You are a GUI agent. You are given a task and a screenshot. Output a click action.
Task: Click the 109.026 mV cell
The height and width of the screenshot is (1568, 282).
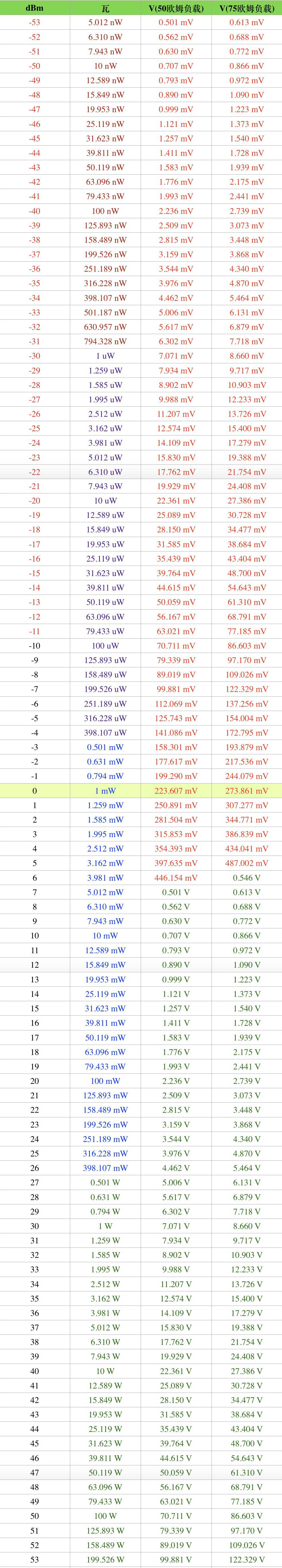247,675
